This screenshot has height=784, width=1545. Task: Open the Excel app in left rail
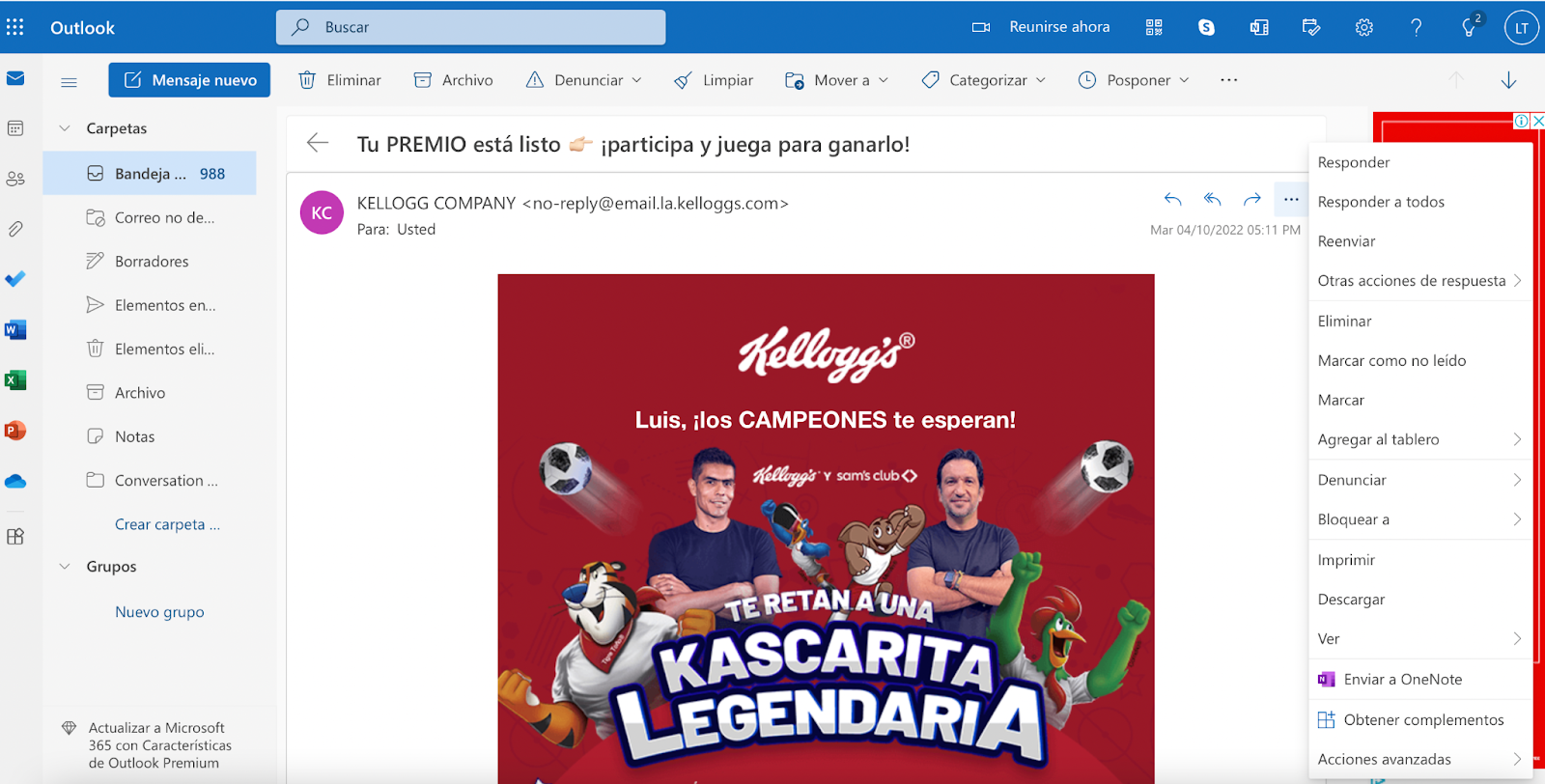(x=15, y=380)
